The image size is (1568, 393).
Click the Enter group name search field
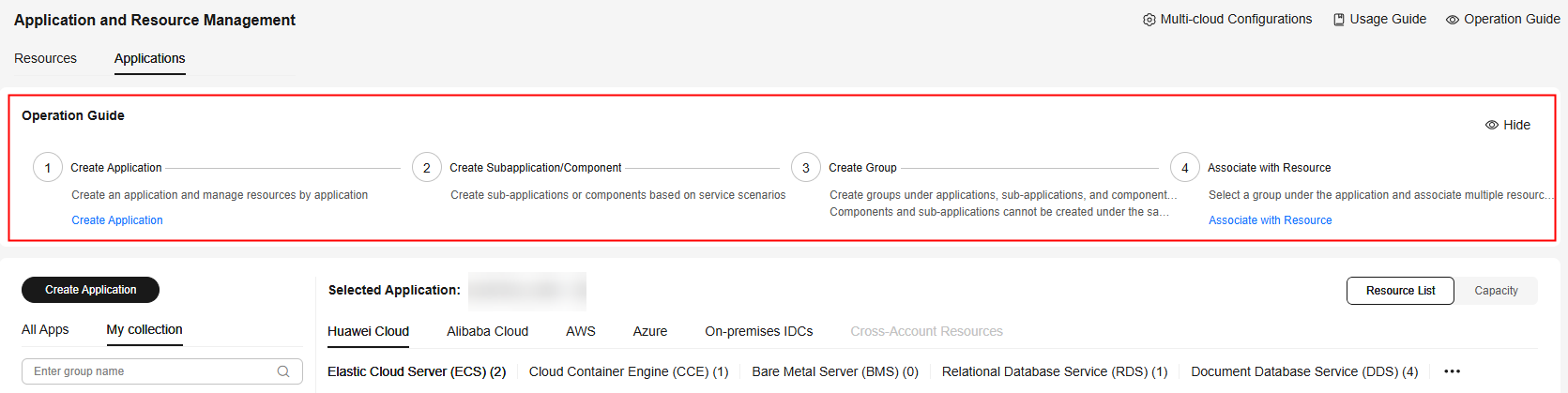(150, 371)
